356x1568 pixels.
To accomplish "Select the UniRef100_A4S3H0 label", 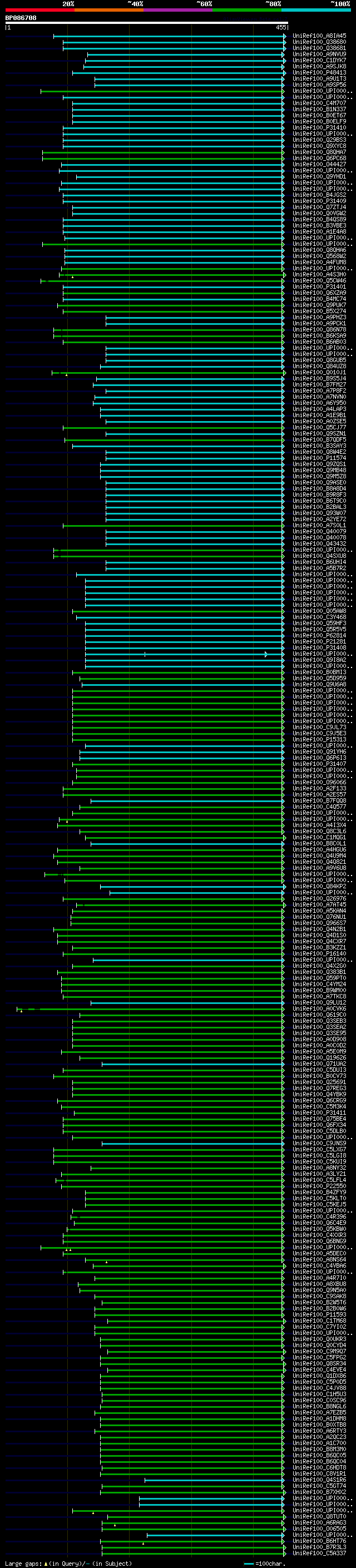I will pyautogui.click(x=319, y=275).
